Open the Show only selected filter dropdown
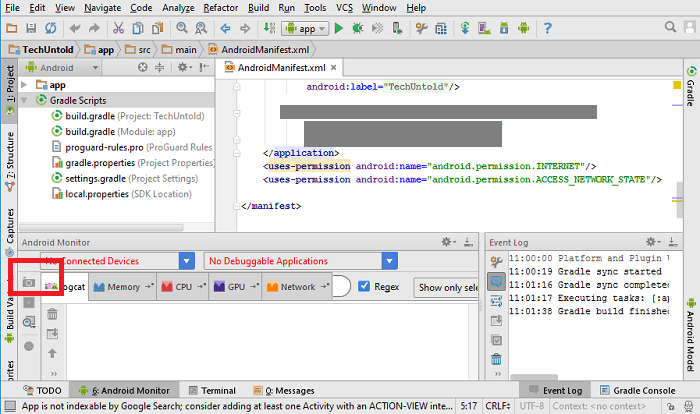 [x=446, y=288]
